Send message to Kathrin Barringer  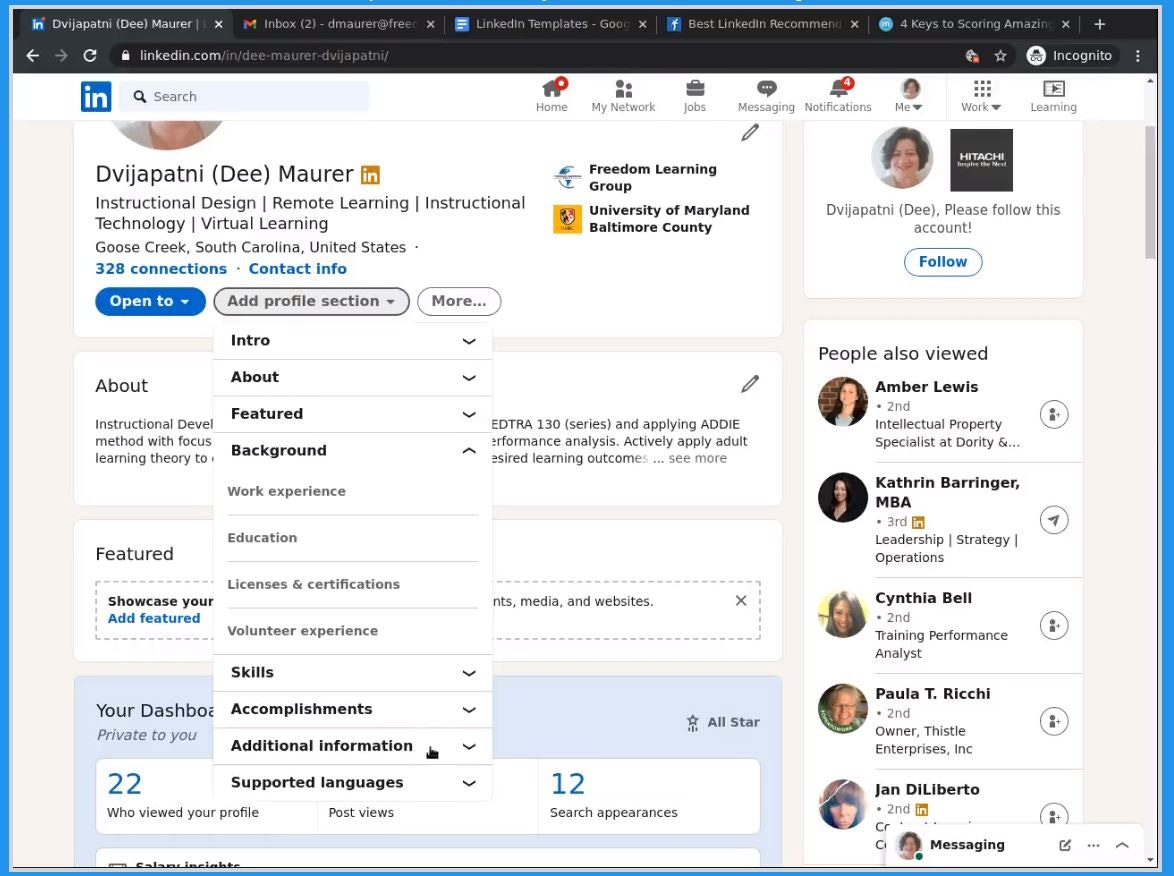click(x=1053, y=520)
